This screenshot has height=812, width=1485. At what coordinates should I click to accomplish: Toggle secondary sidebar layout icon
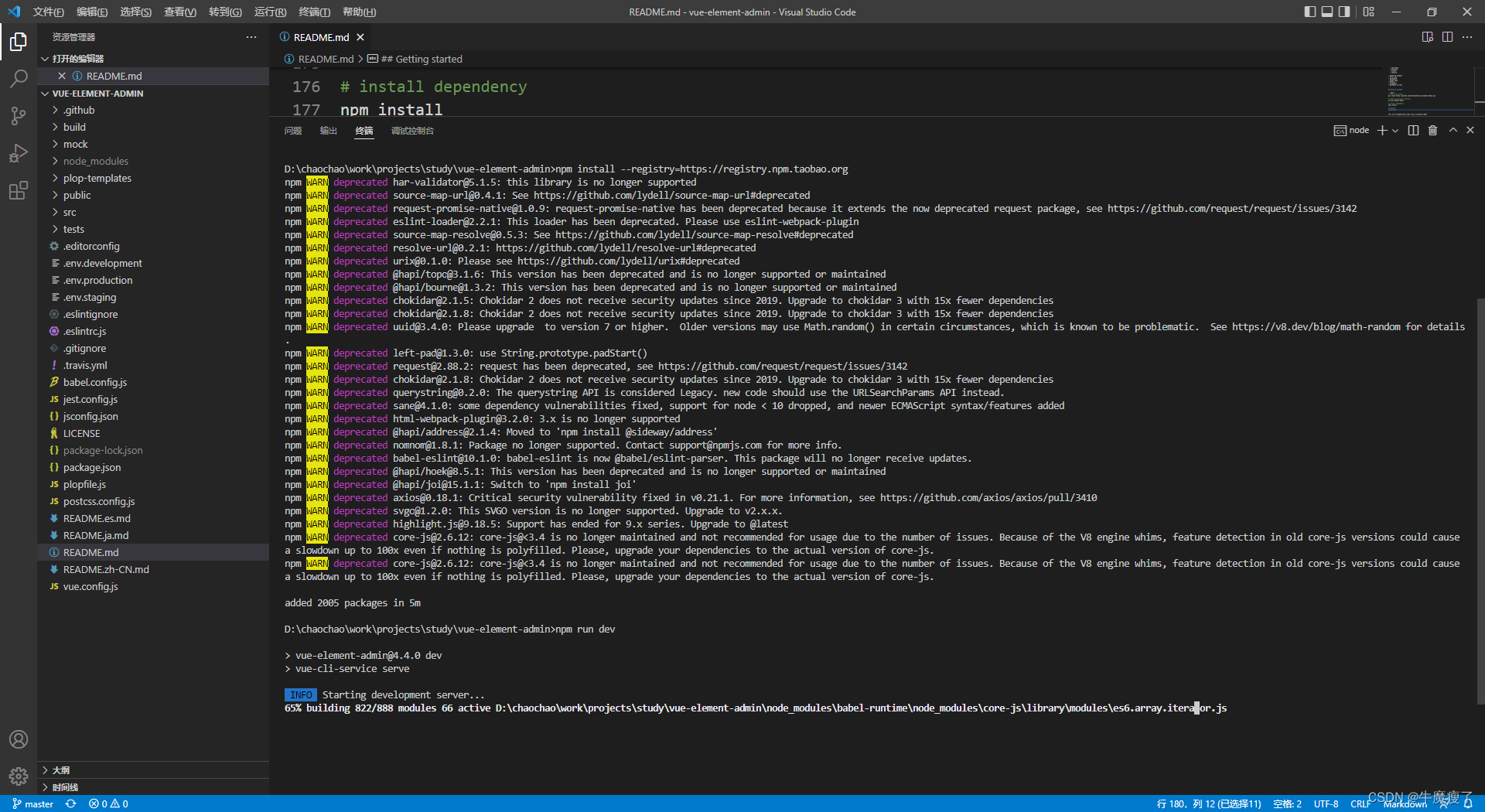[1344, 12]
